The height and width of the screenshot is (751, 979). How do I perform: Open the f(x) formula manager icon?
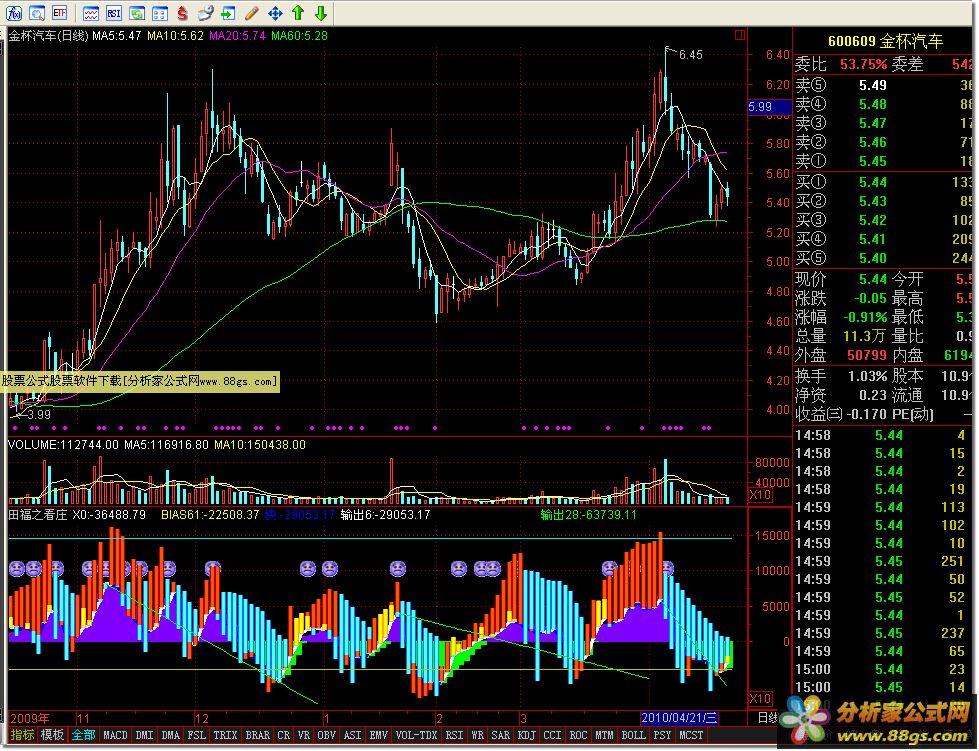pos(14,12)
